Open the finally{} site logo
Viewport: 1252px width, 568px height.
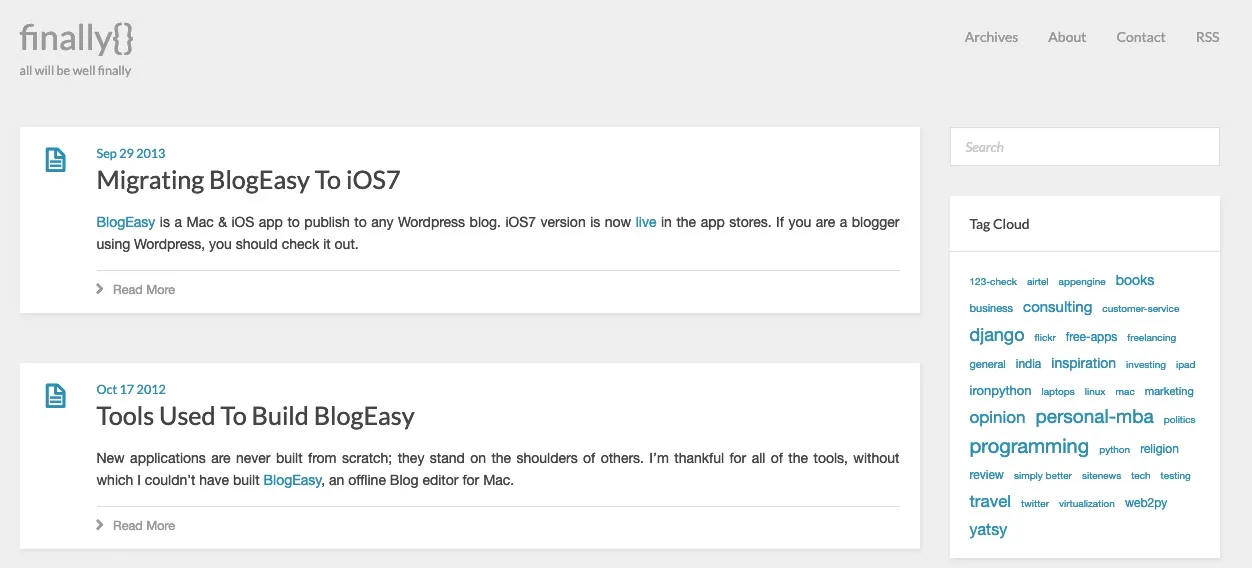77,38
